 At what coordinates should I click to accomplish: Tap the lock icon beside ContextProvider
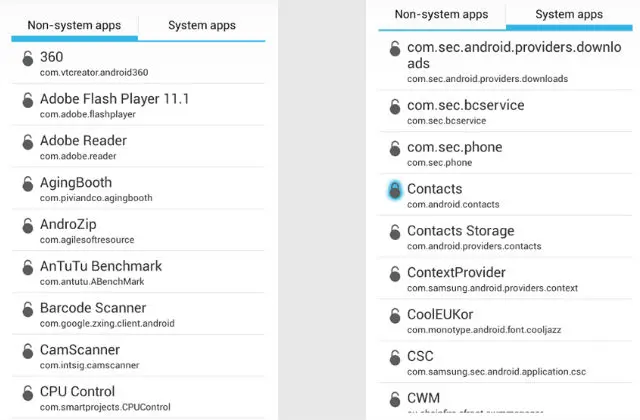point(395,274)
